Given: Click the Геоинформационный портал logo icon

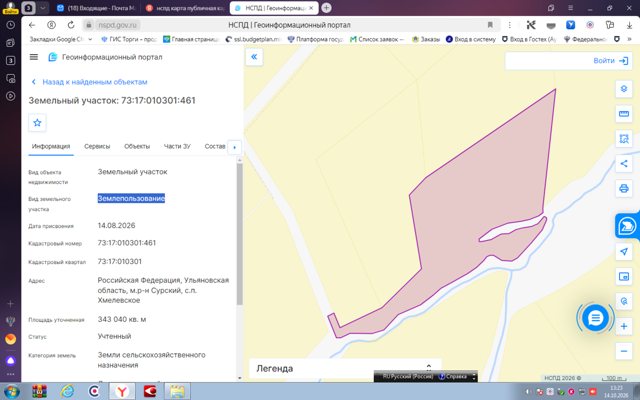Looking at the screenshot, I should (53, 57).
